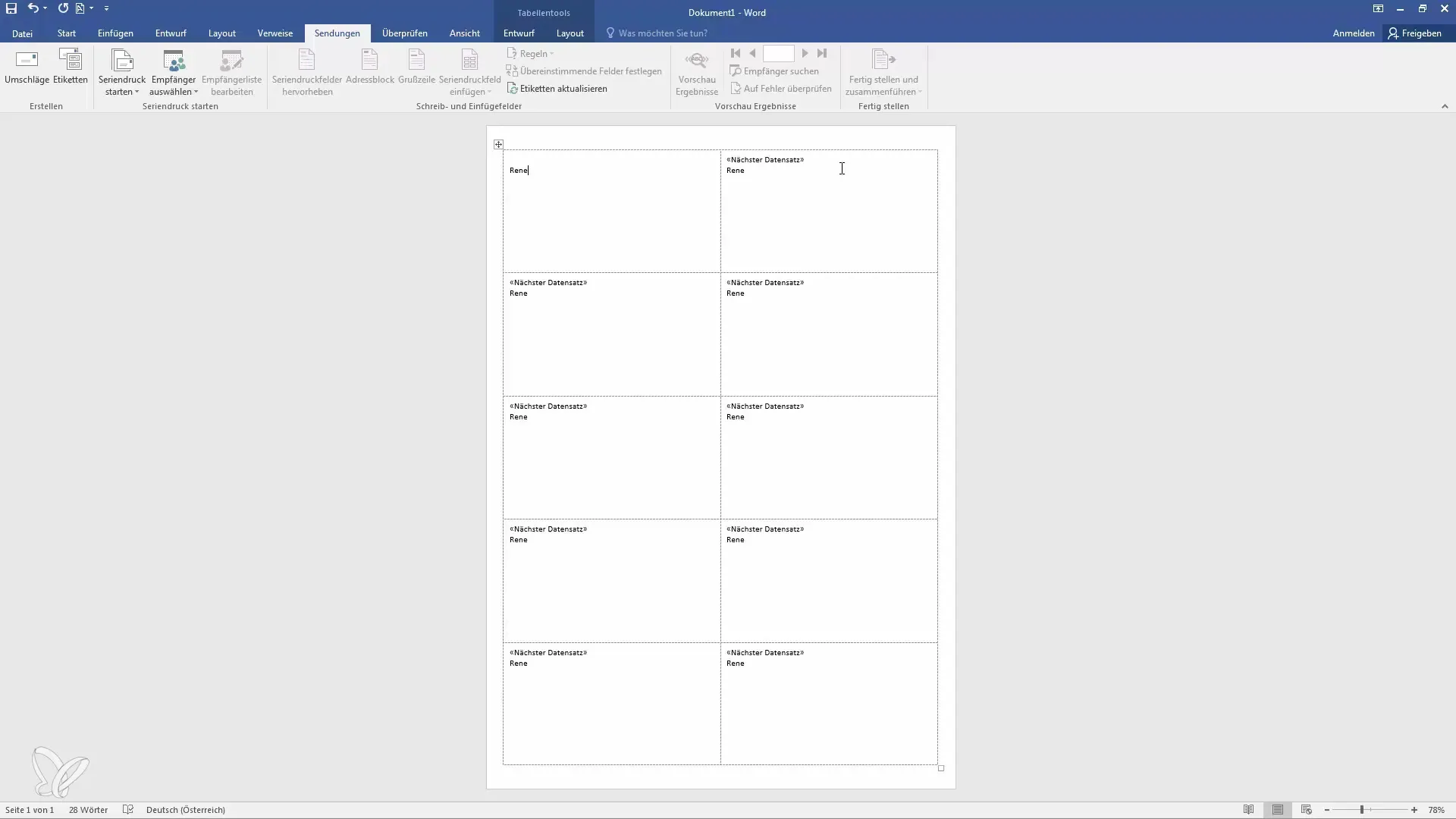
Task: Go to last record arrow
Action: tap(822, 53)
